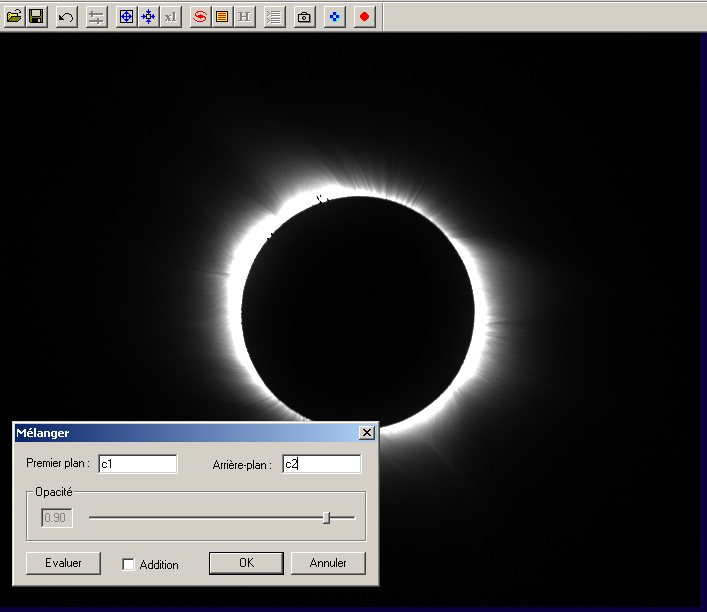This screenshot has width=707, height=612.
Task: Enable the Addition checkbox
Action: coord(129,564)
